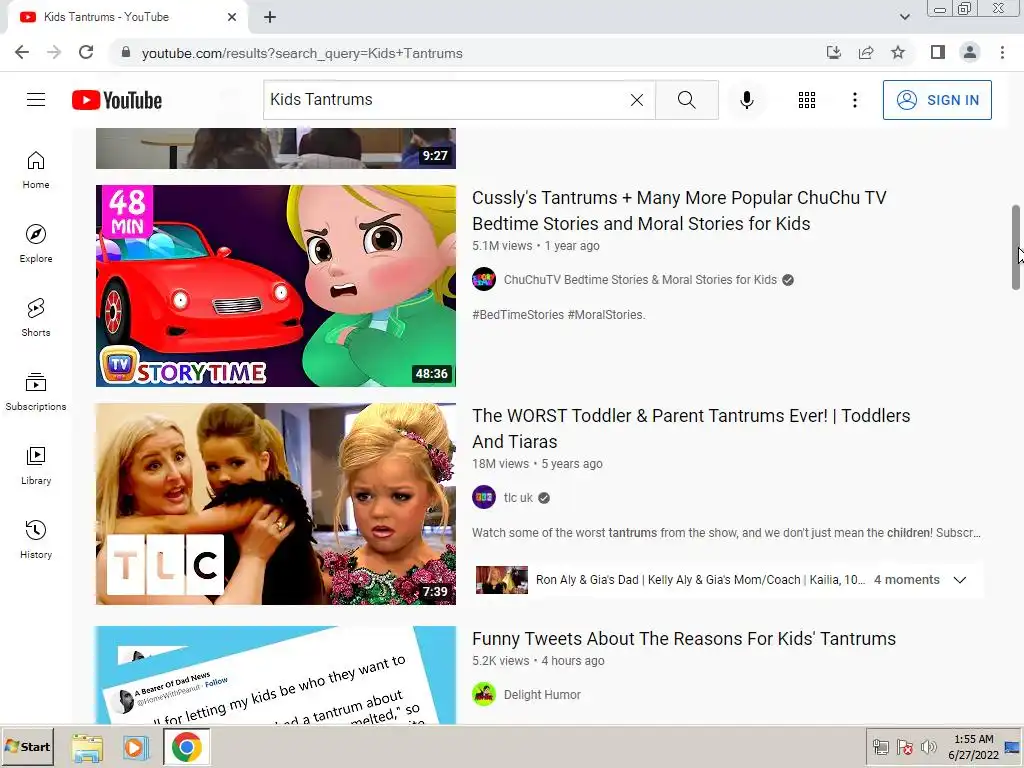Click the 1:55 AM taskbar clock
Image resolution: width=1024 pixels, height=768 pixels.
[x=973, y=747]
